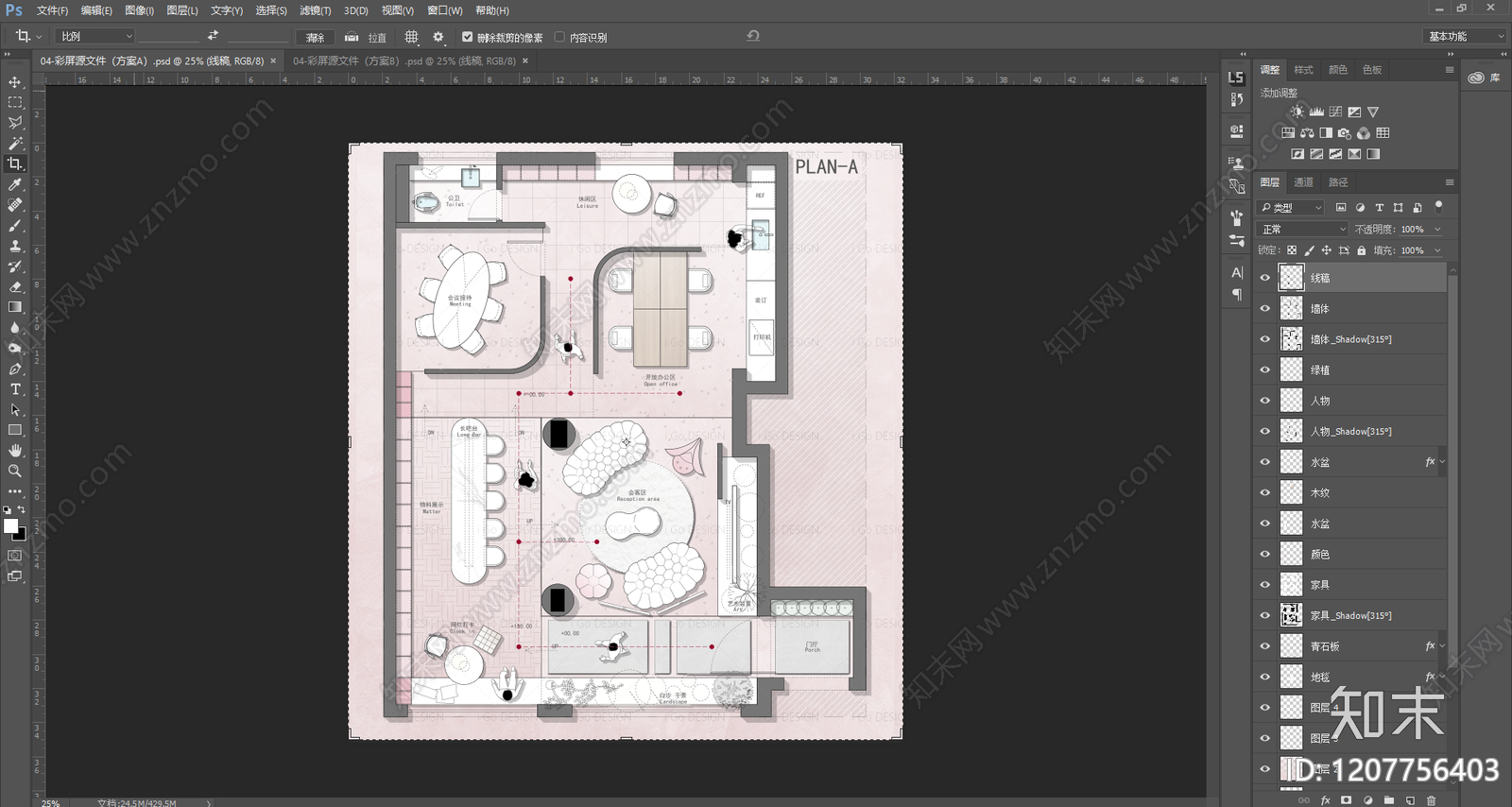Swap crop width and height values

coord(213,35)
